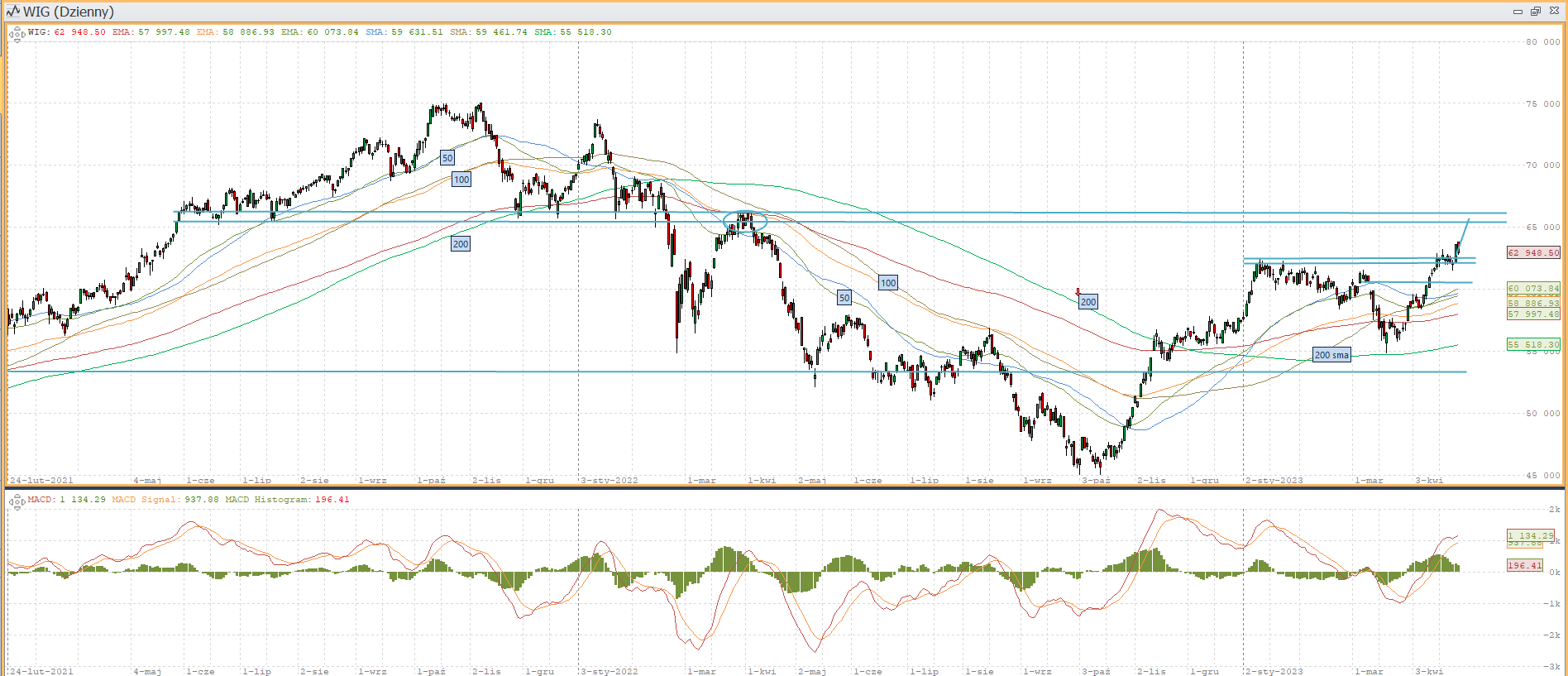The height and width of the screenshot is (676, 1568).
Task: Minimize the WIG chart window
Action: (x=1518, y=12)
